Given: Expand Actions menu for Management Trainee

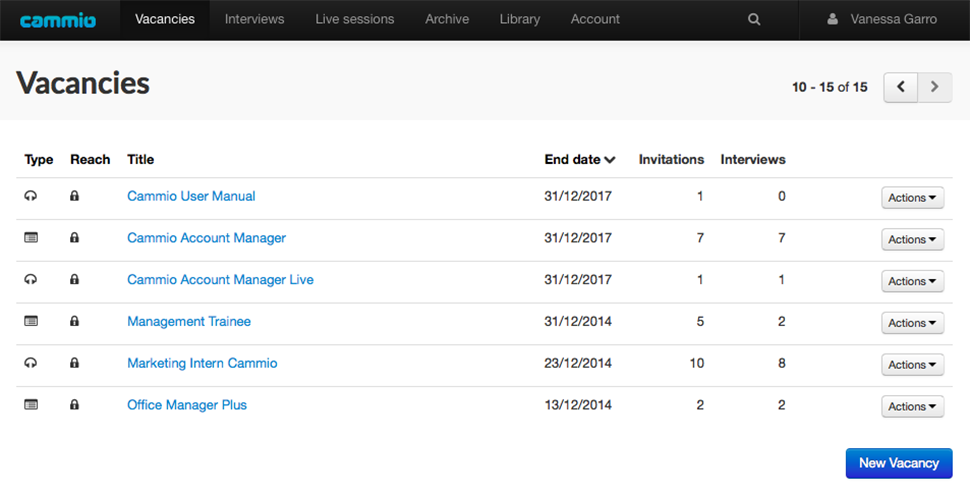Looking at the screenshot, I should (912, 323).
